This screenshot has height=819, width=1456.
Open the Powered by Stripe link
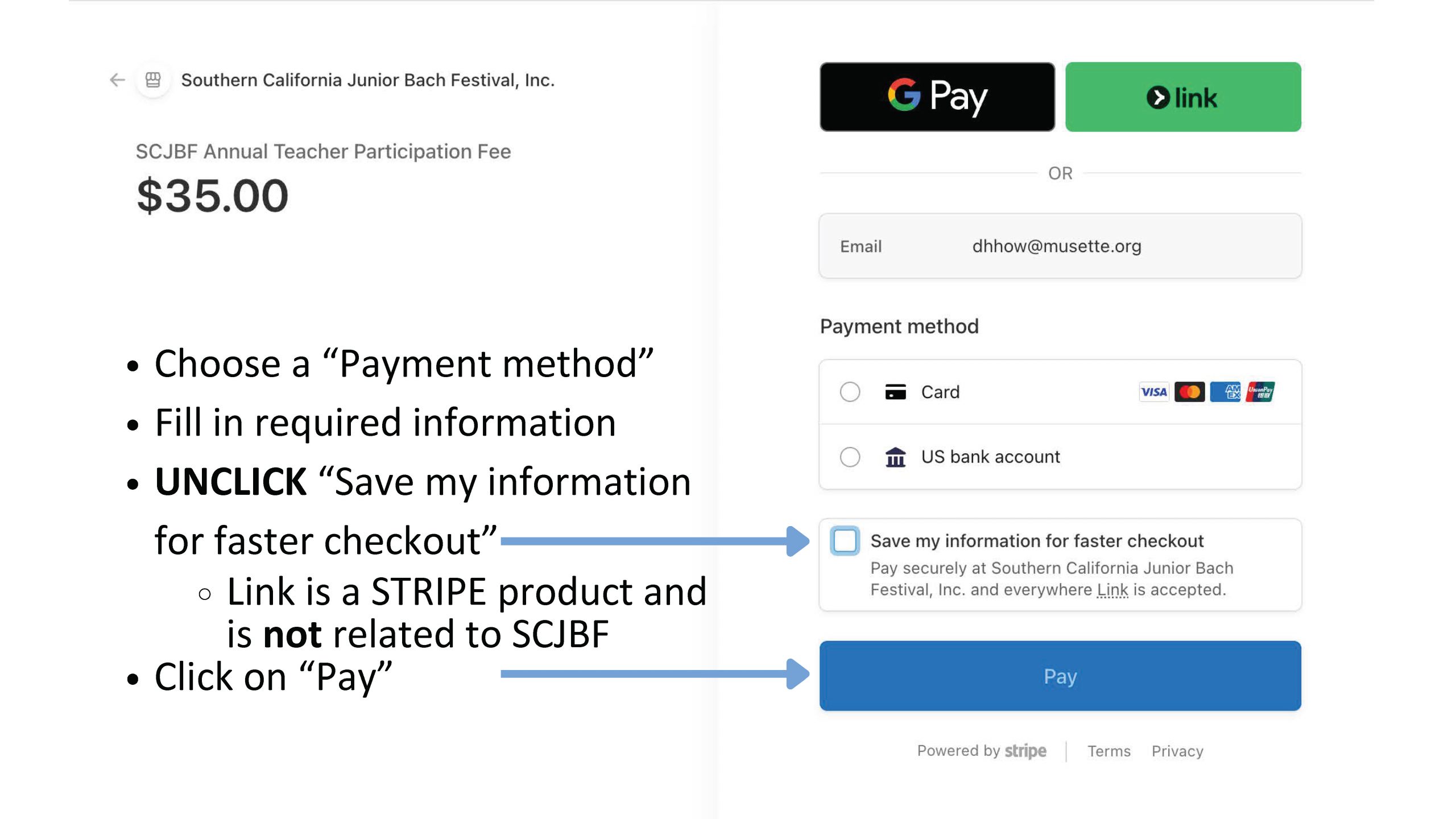pos(981,751)
